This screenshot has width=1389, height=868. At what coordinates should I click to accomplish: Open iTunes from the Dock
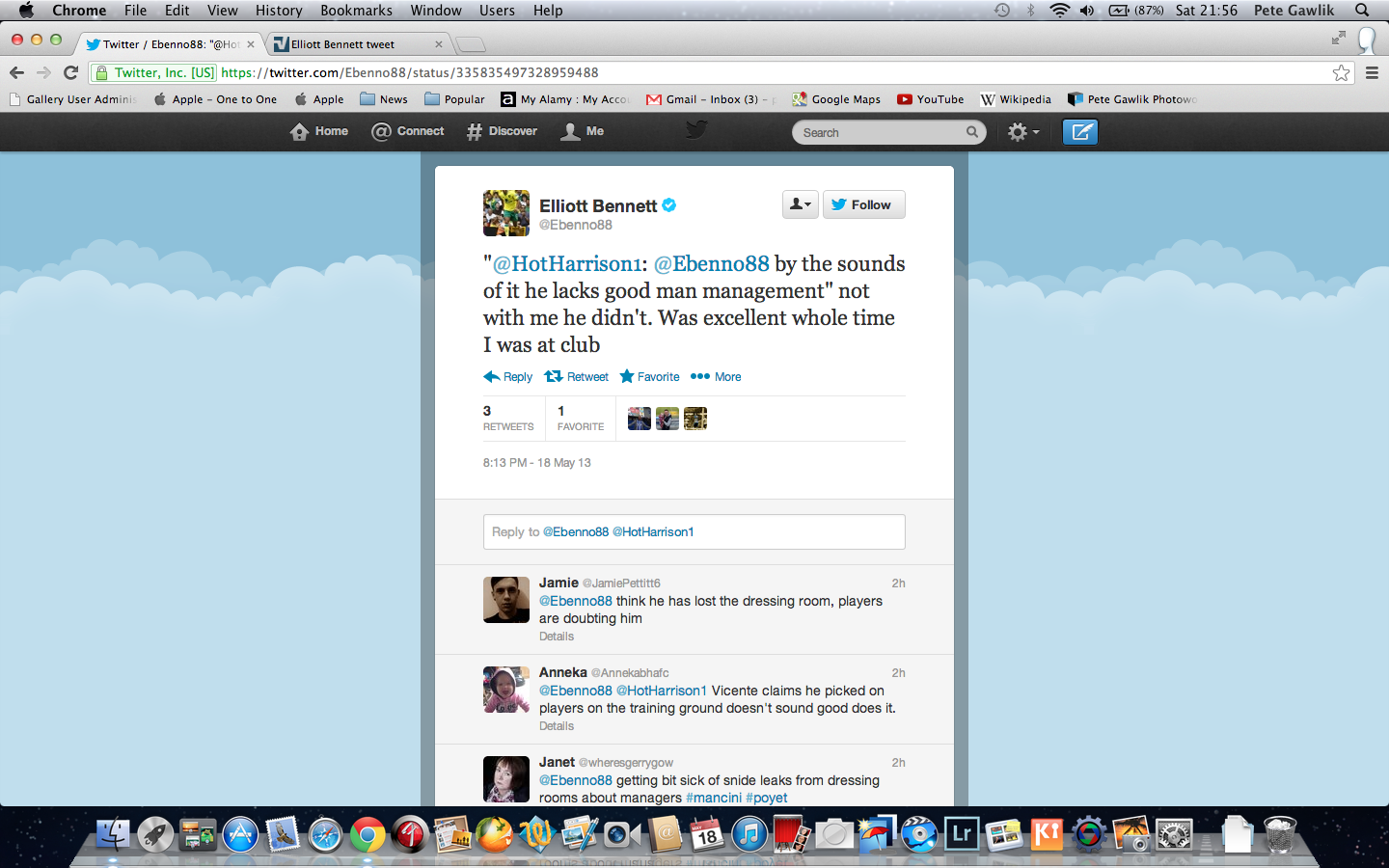749,833
